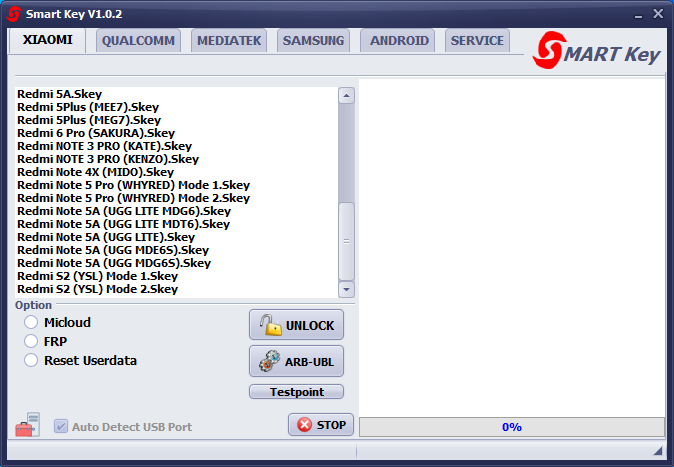Image resolution: width=674 pixels, height=467 pixels.
Task: Click the SMART Key brand logo
Action: point(597,51)
